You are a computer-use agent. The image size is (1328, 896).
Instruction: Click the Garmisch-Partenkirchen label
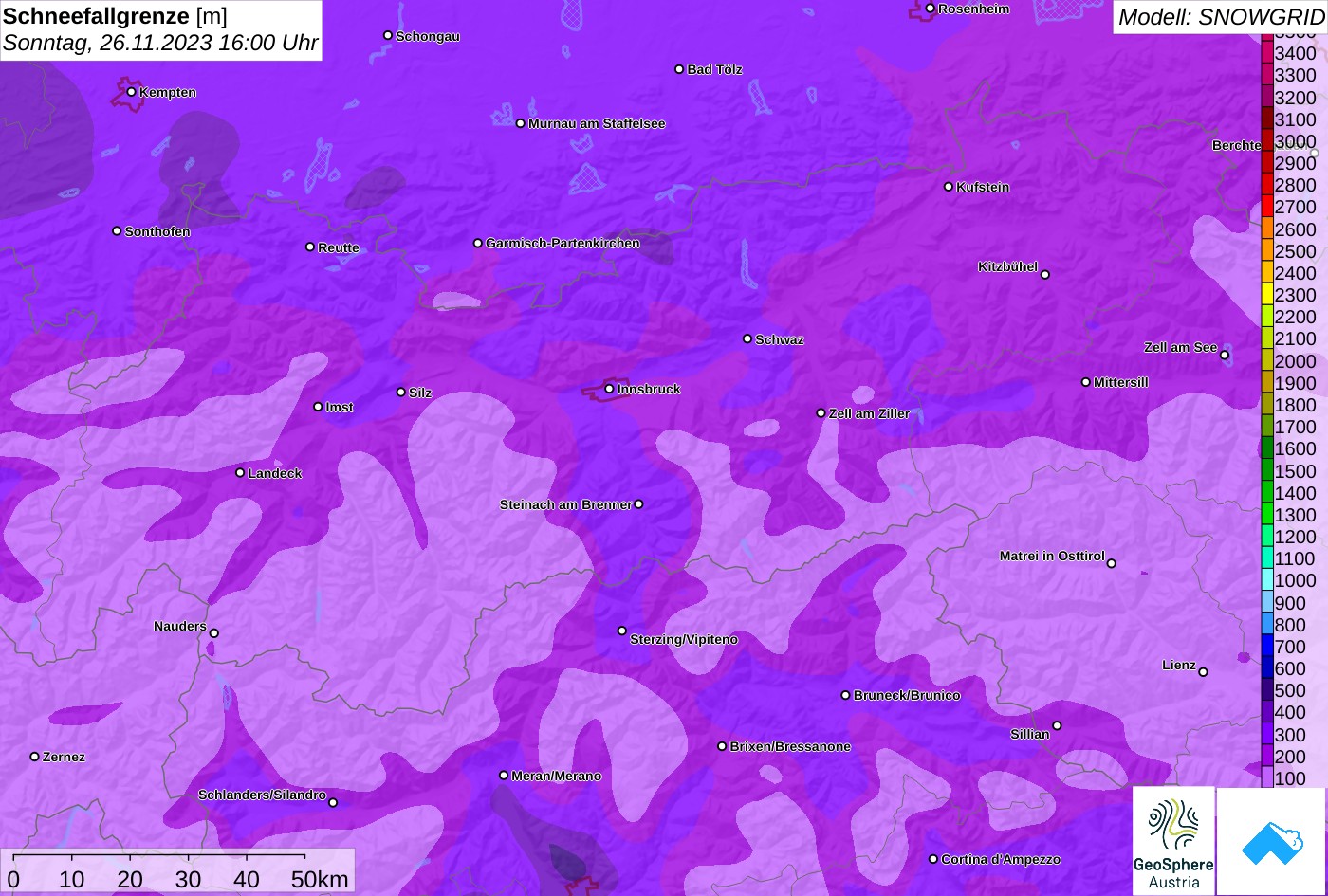click(563, 243)
